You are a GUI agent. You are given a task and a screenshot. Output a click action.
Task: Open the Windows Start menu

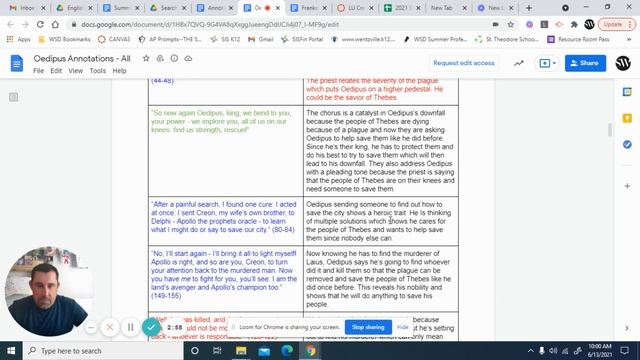pos(11,351)
